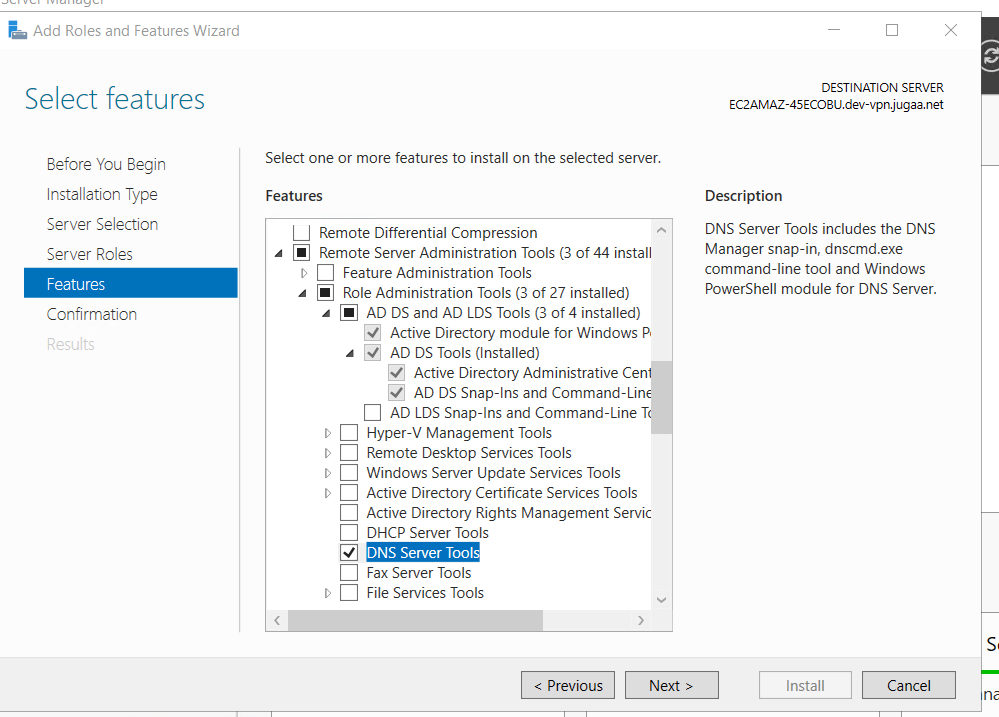Screen dimensions: 999x717
Task: Cancel the Add Roles wizard
Action: 908,685
